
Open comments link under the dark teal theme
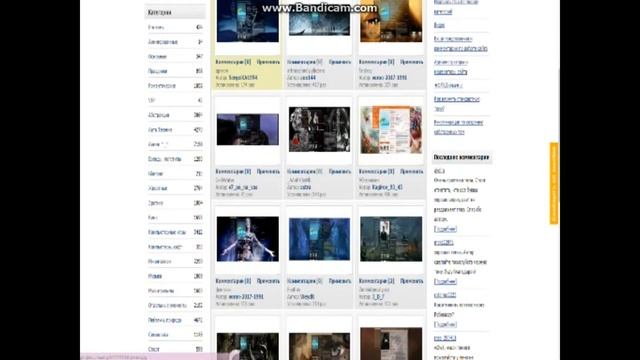point(377,281)
